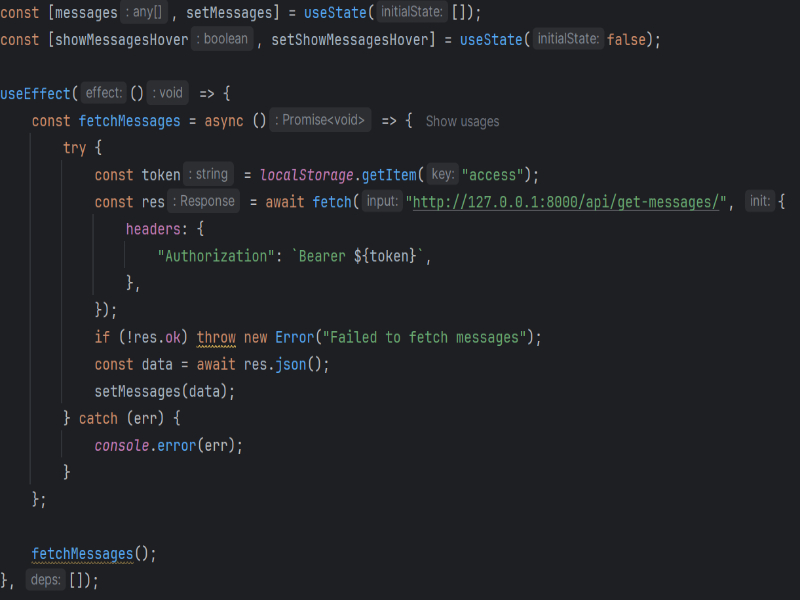Click the initialState hint before empty array
Image resolution: width=800 pixels, height=600 pixels.
[x=411, y=13]
